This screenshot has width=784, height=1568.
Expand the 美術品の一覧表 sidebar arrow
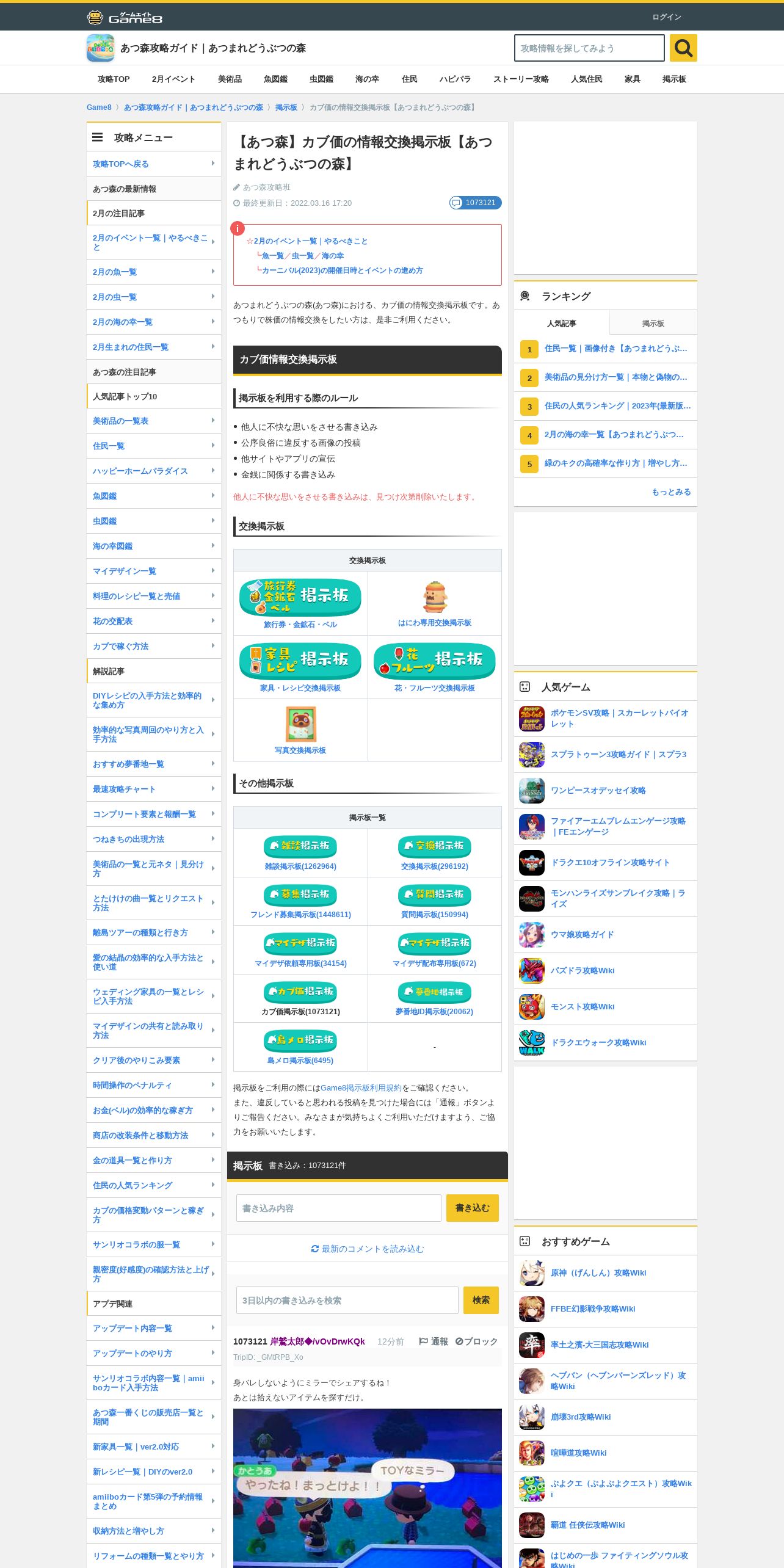pyautogui.click(x=213, y=421)
